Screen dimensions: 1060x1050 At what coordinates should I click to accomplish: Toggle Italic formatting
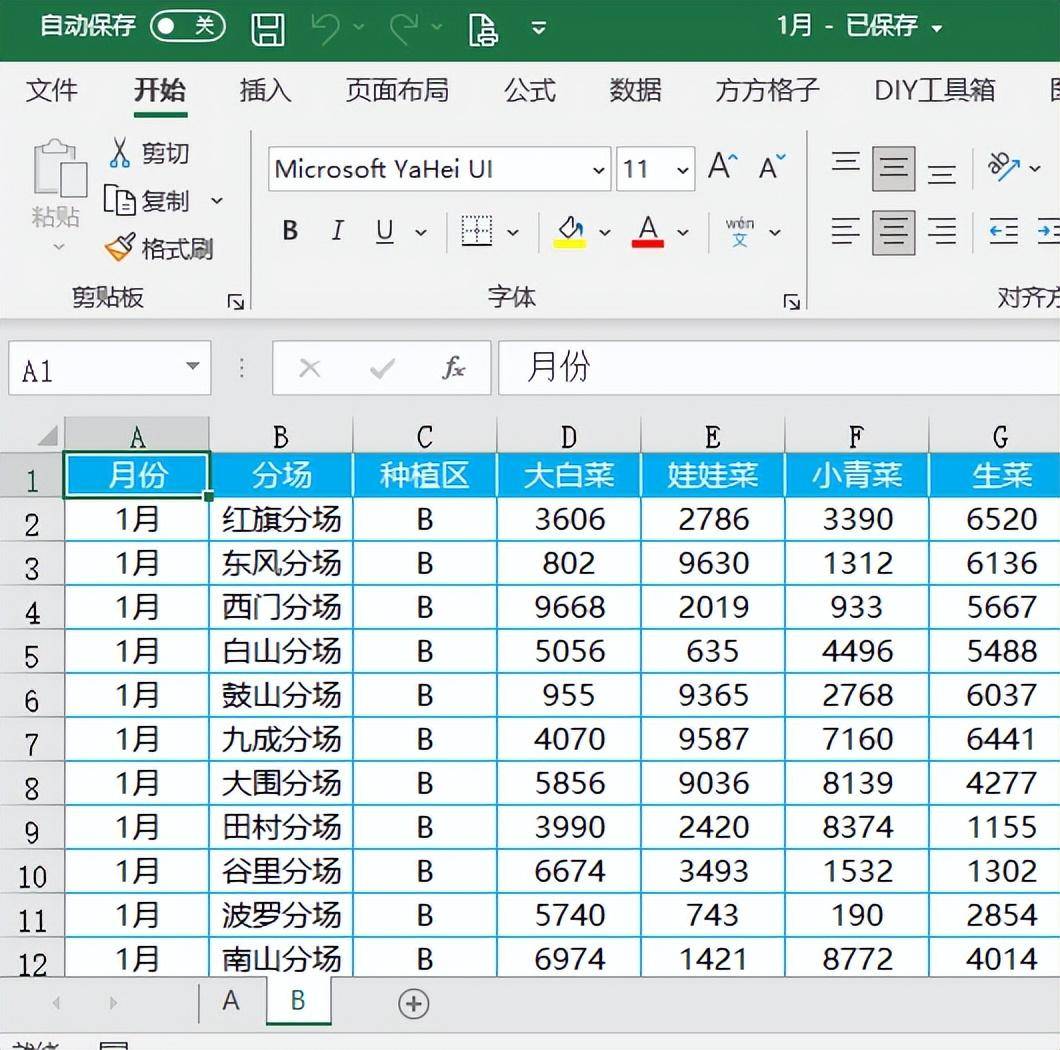point(337,231)
